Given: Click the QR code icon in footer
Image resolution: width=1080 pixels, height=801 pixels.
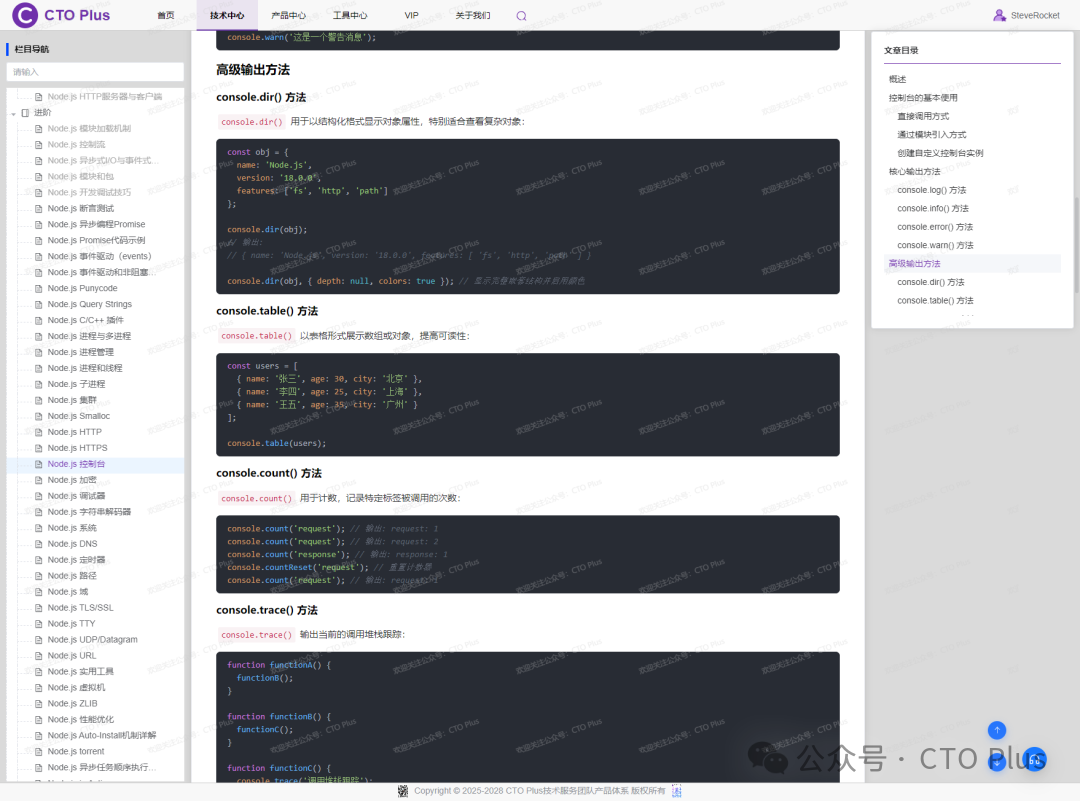Looking at the screenshot, I should (x=403, y=791).
